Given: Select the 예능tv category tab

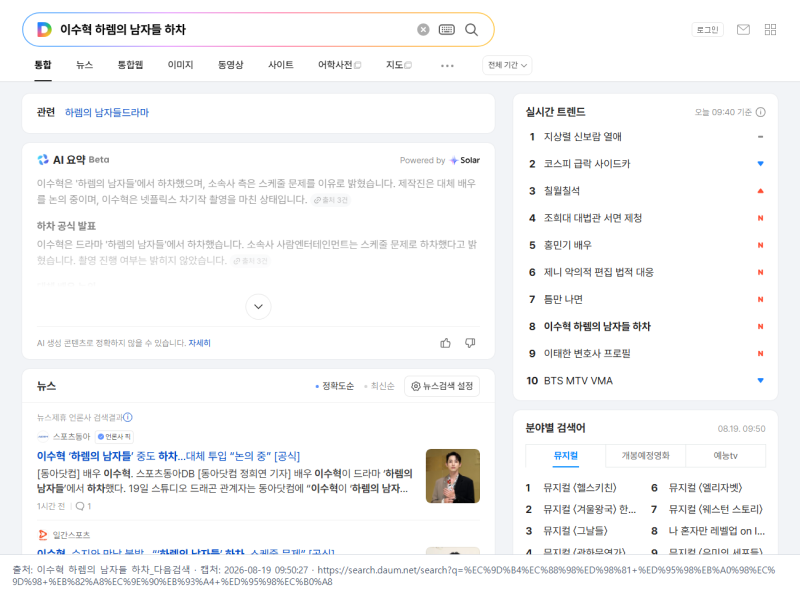Looking at the screenshot, I should pos(726,456).
